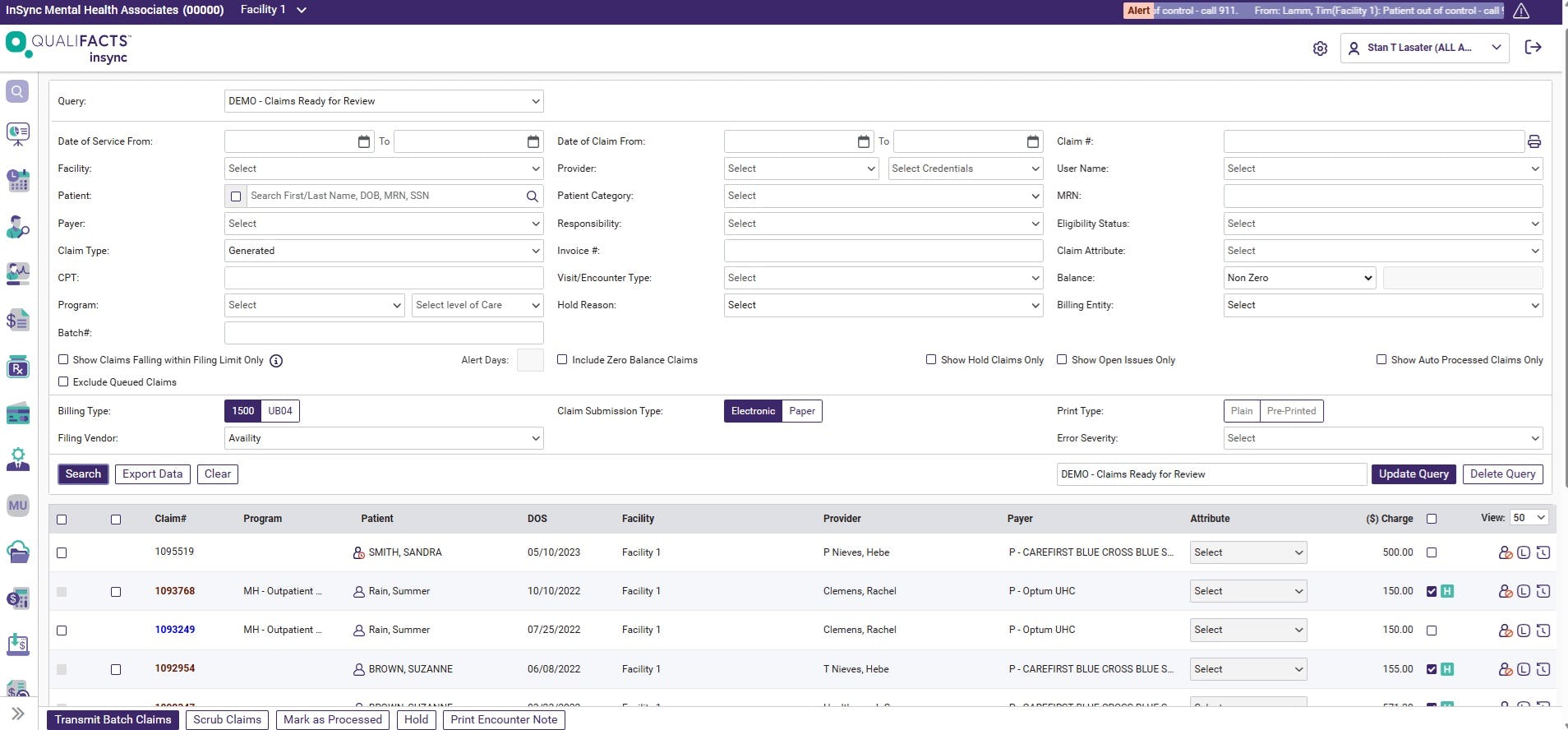Image resolution: width=1568 pixels, height=730 pixels.
Task: Open the patient search sidebar icon
Action: 17,227
